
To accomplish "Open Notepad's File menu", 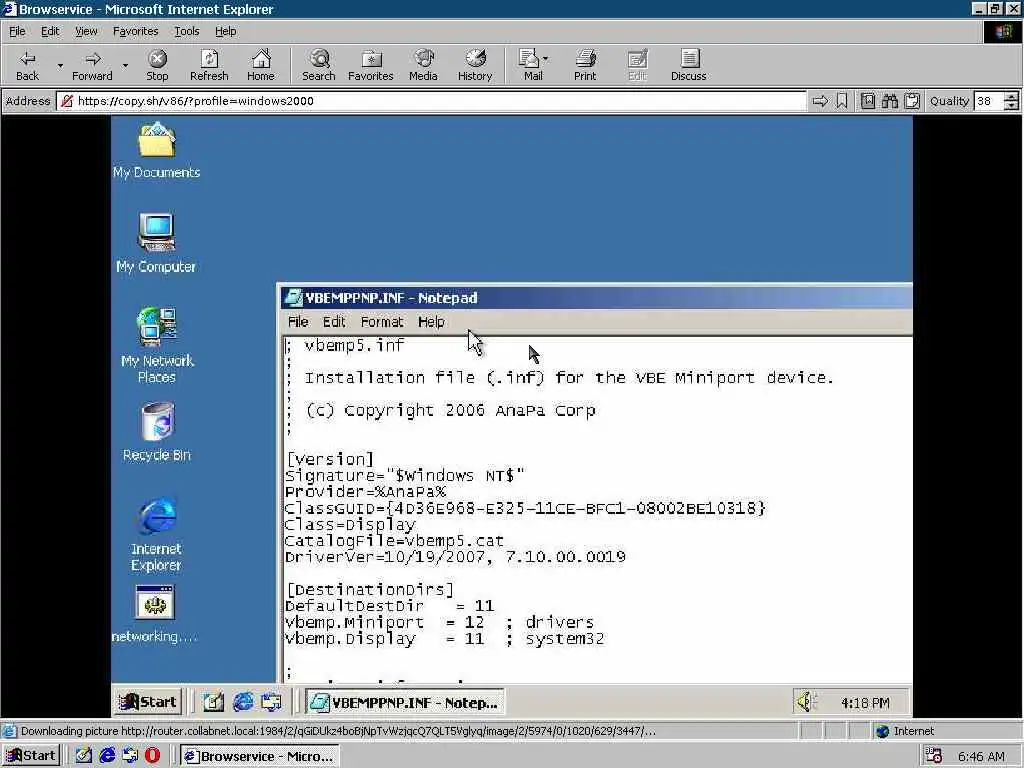I will pos(298,321).
